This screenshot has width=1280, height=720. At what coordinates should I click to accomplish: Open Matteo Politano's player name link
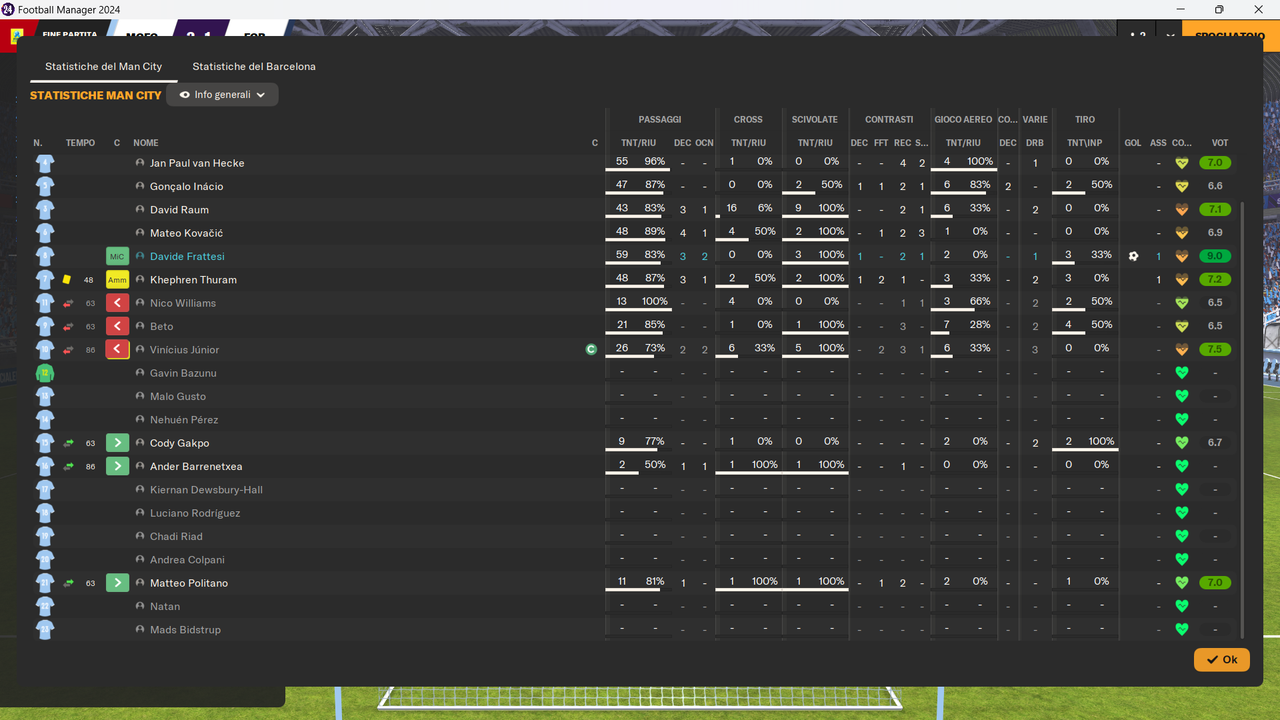(189, 583)
